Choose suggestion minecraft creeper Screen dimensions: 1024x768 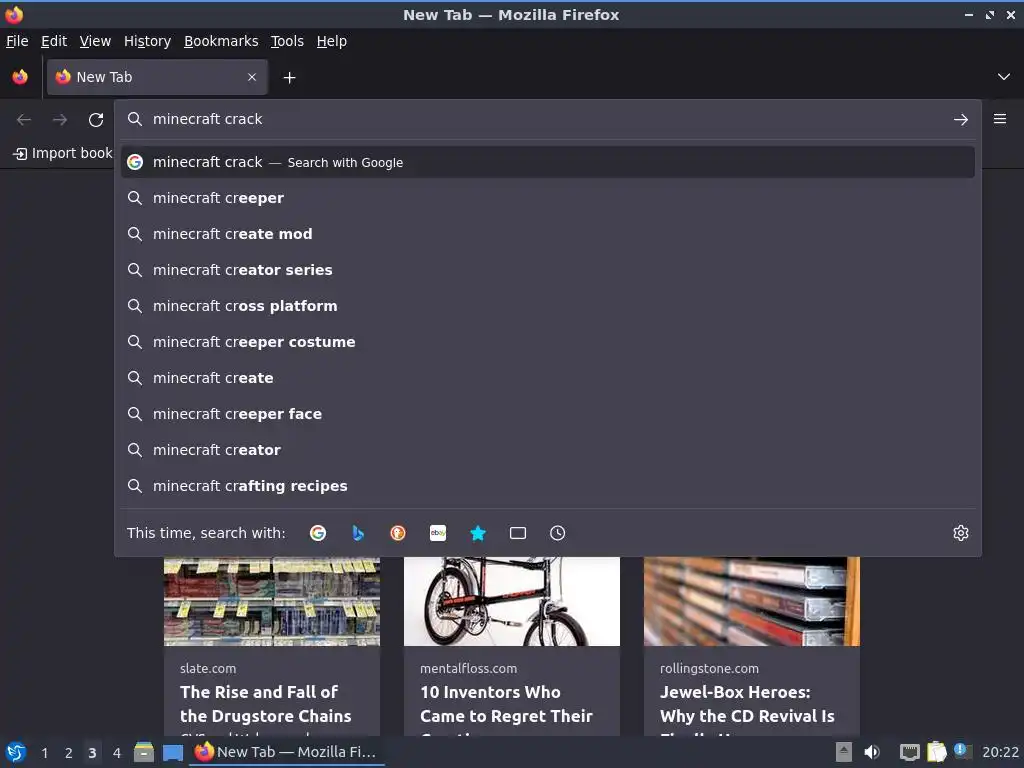click(x=547, y=198)
